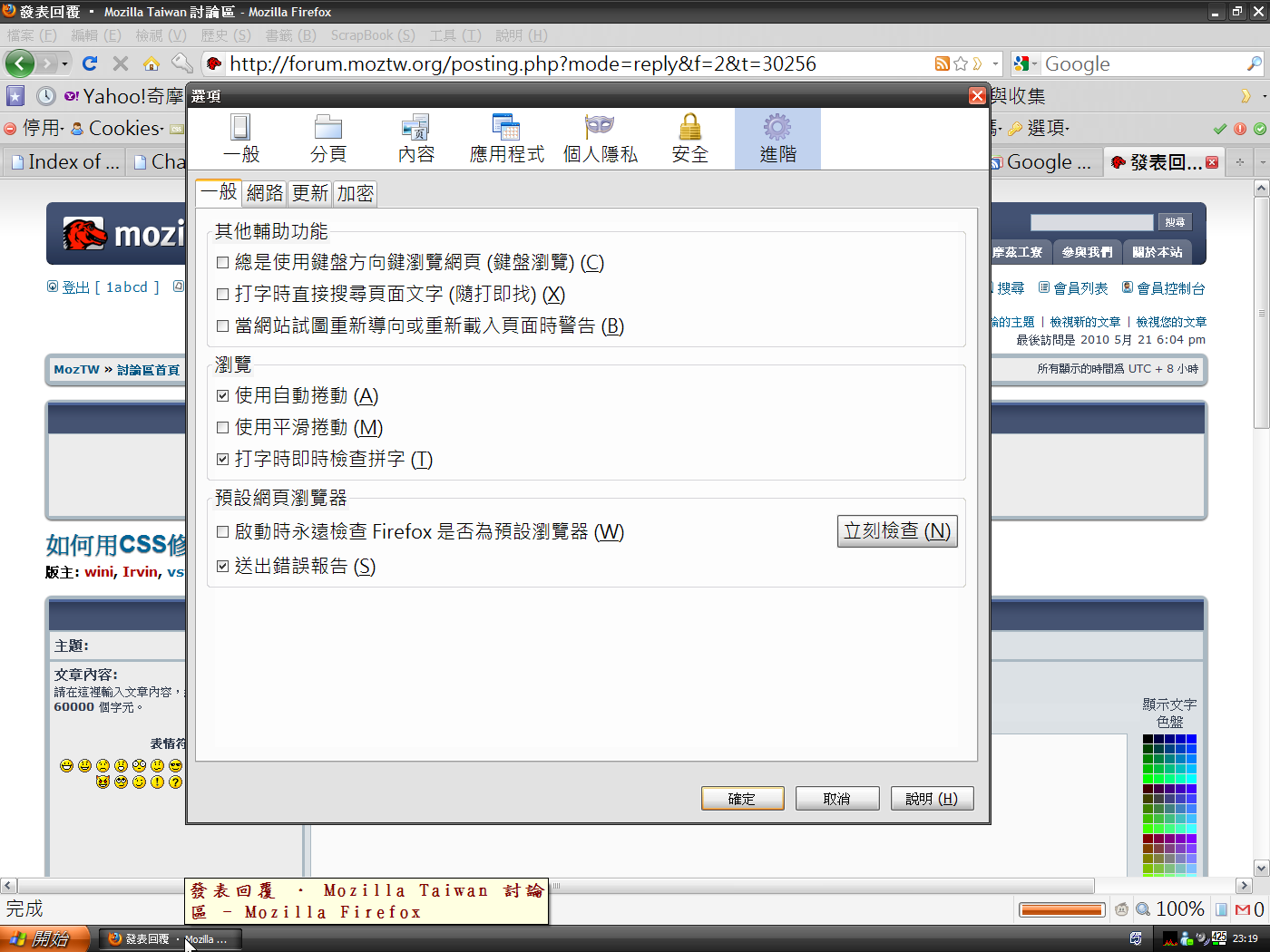Switch to the 一般 sub-tab in Advanced
This screenshot has width=1270, height=952.
[x=219, y=191]
